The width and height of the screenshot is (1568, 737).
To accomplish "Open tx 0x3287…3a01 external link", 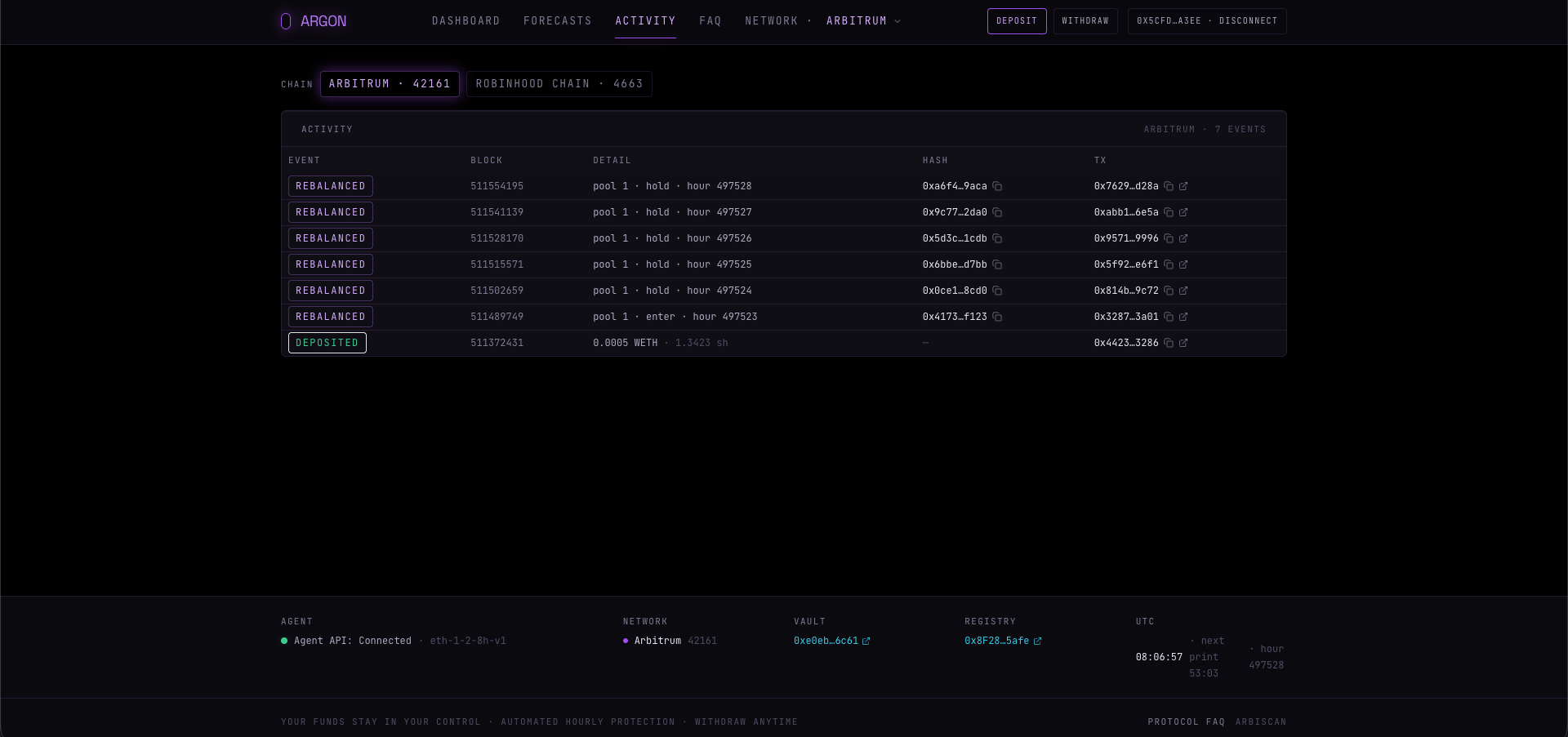I will click(x=1183, y=317).
